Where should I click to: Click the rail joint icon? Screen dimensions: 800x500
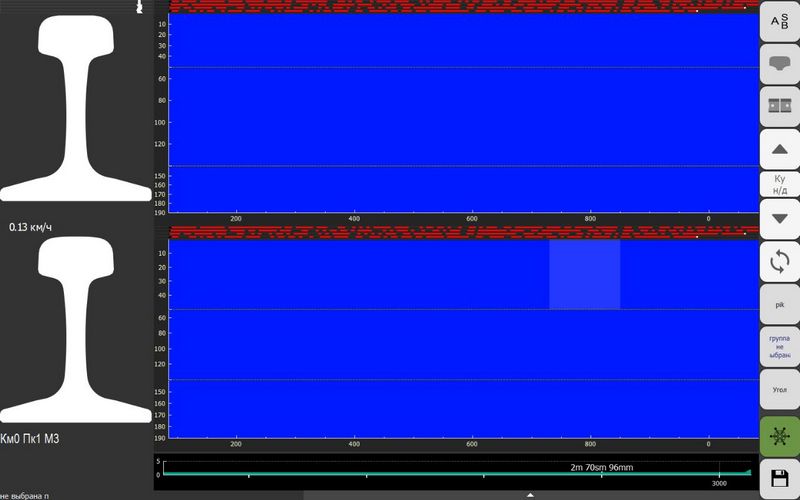click(780, 106)
